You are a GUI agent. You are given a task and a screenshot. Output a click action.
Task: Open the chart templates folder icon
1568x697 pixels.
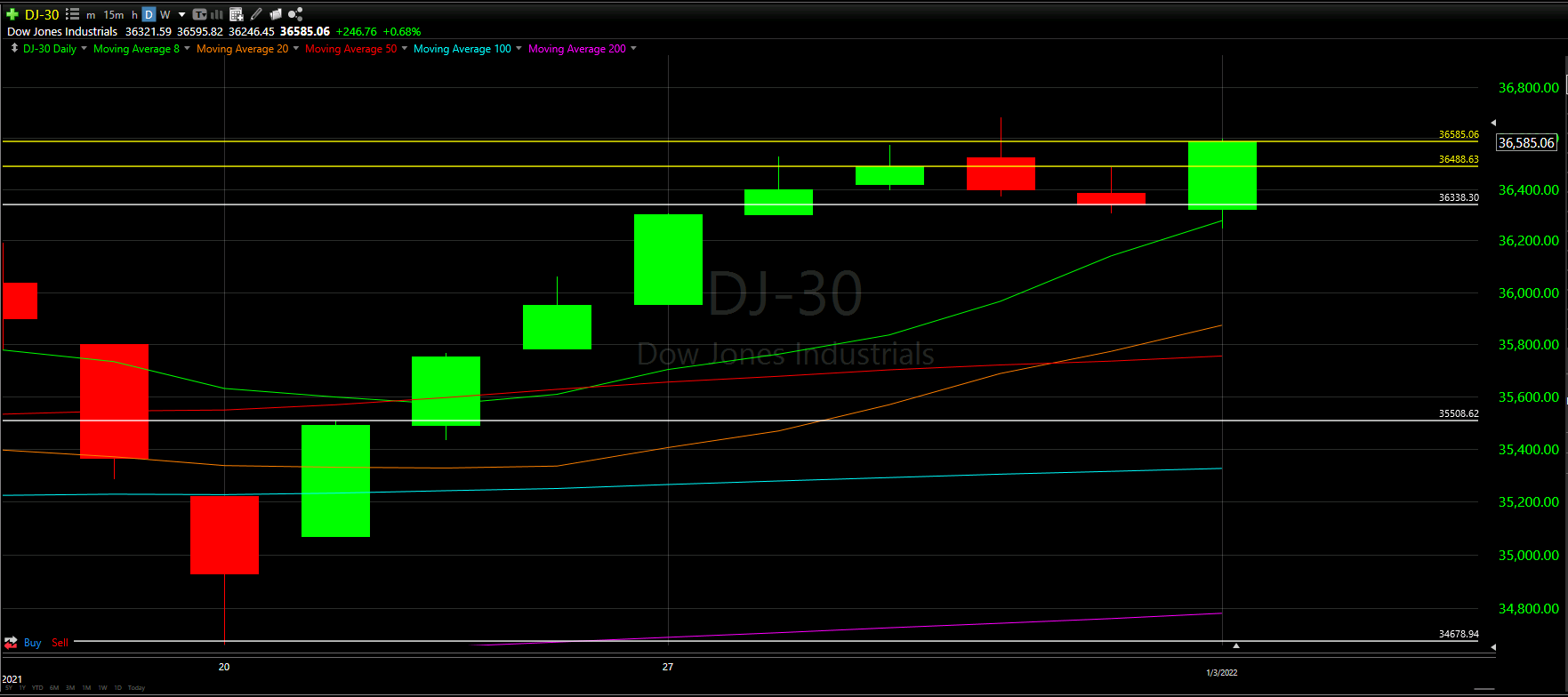[x=276, y=14]
